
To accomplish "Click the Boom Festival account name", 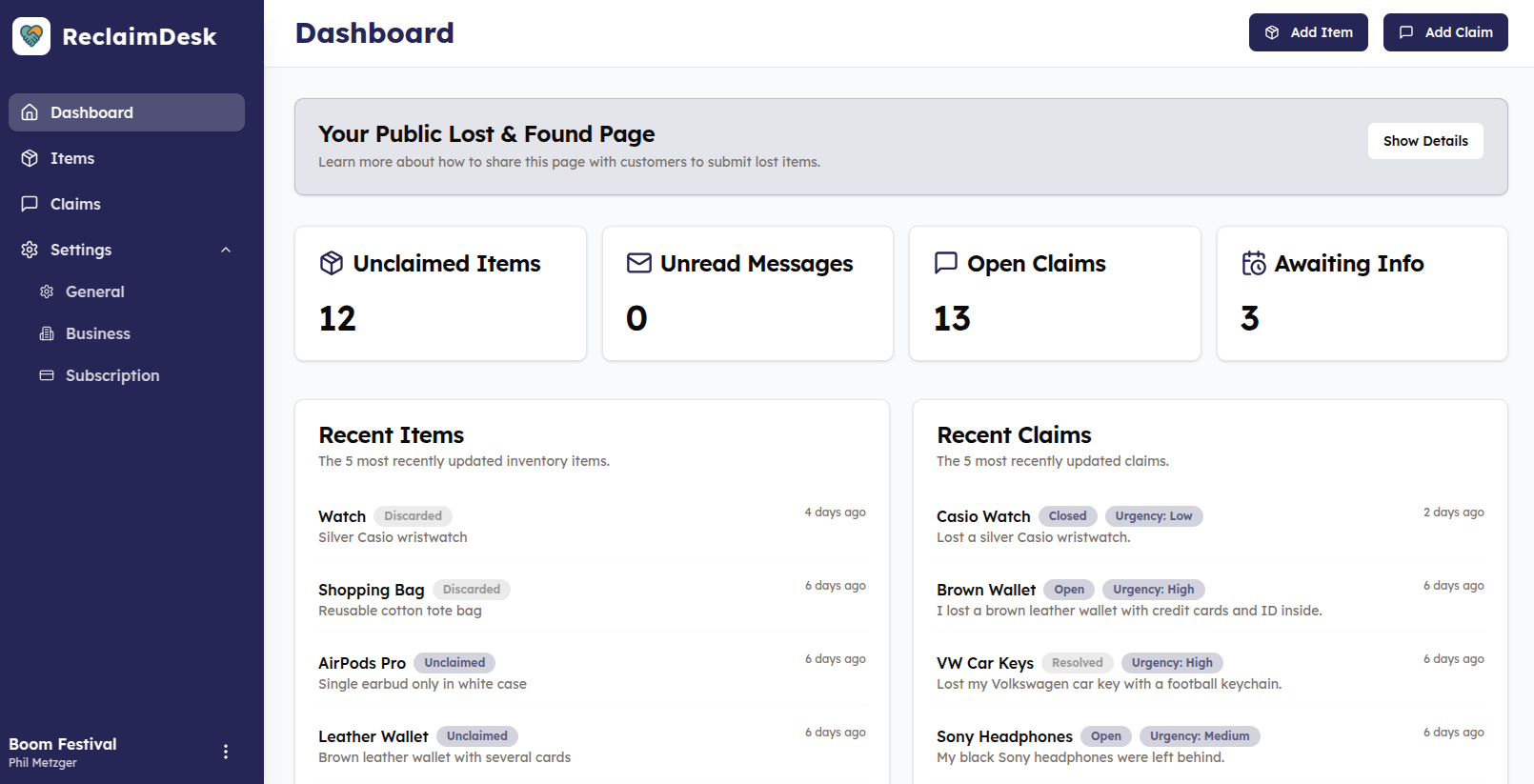I will [63, 744].
